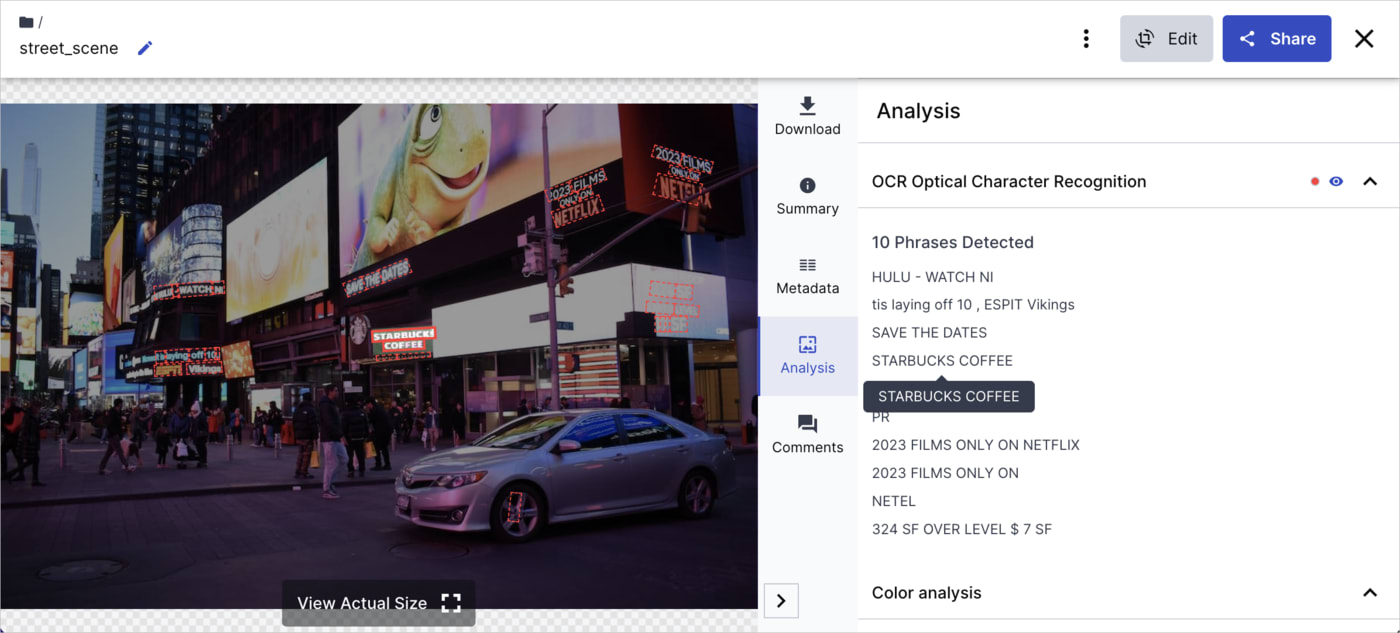Open the three-dot more options menu
This screenshot has height=633, width=1400.
point(1086,39)
